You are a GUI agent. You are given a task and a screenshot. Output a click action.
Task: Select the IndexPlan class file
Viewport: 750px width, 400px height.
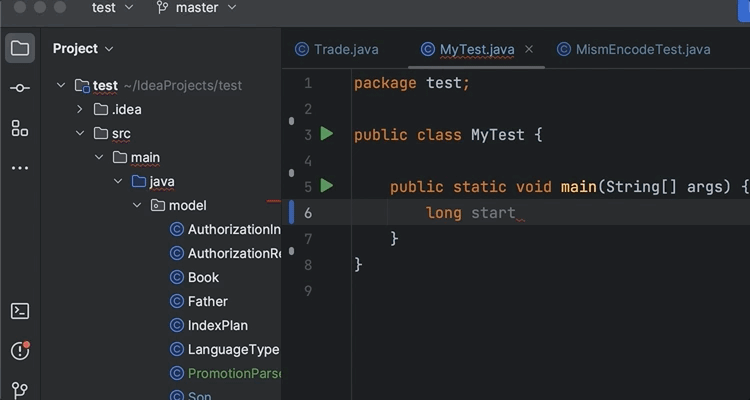217,325
